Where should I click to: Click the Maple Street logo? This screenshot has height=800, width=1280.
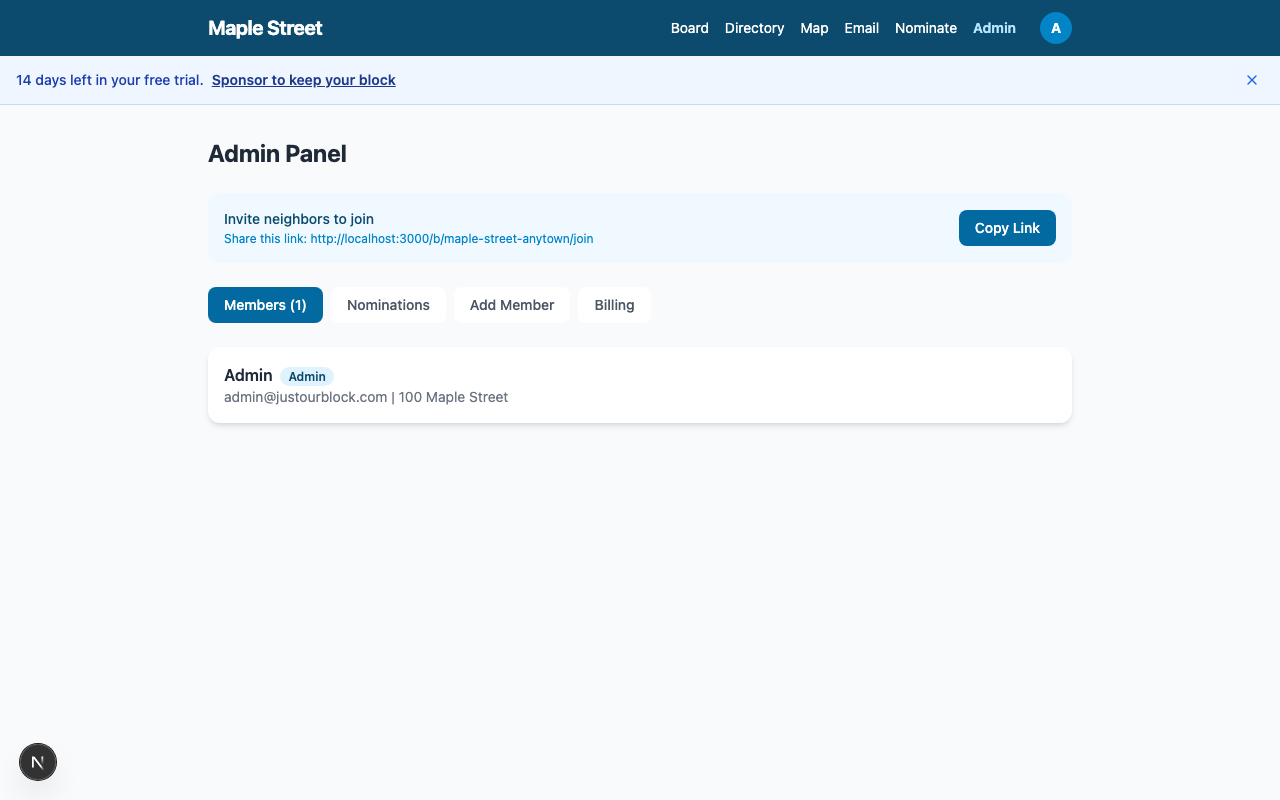265,28
